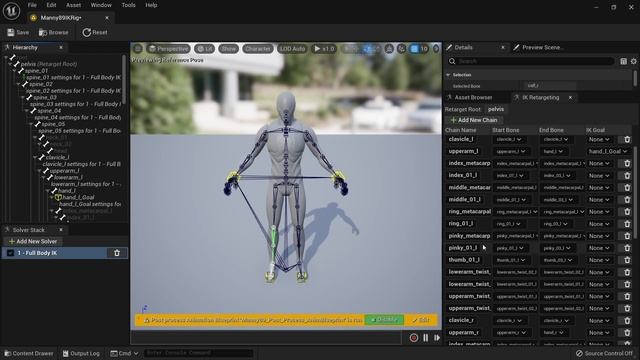Open the Cmd console type dropdown
640x360 pixels.
point(124,353)
